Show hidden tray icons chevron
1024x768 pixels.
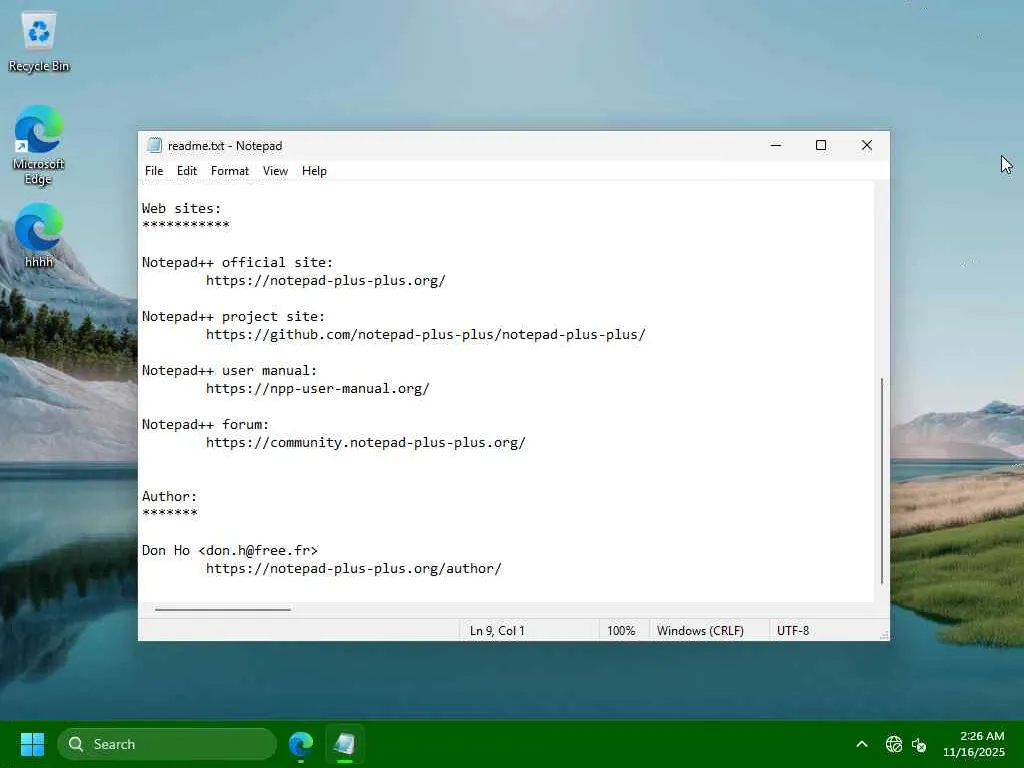[862, 744]
